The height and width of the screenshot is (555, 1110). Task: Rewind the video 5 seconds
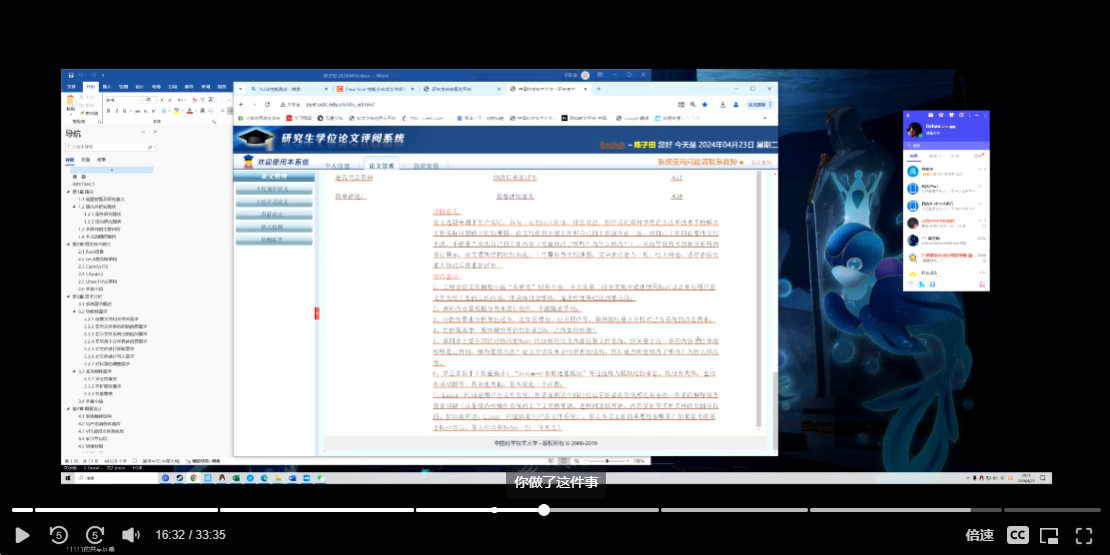coord(59,534)
